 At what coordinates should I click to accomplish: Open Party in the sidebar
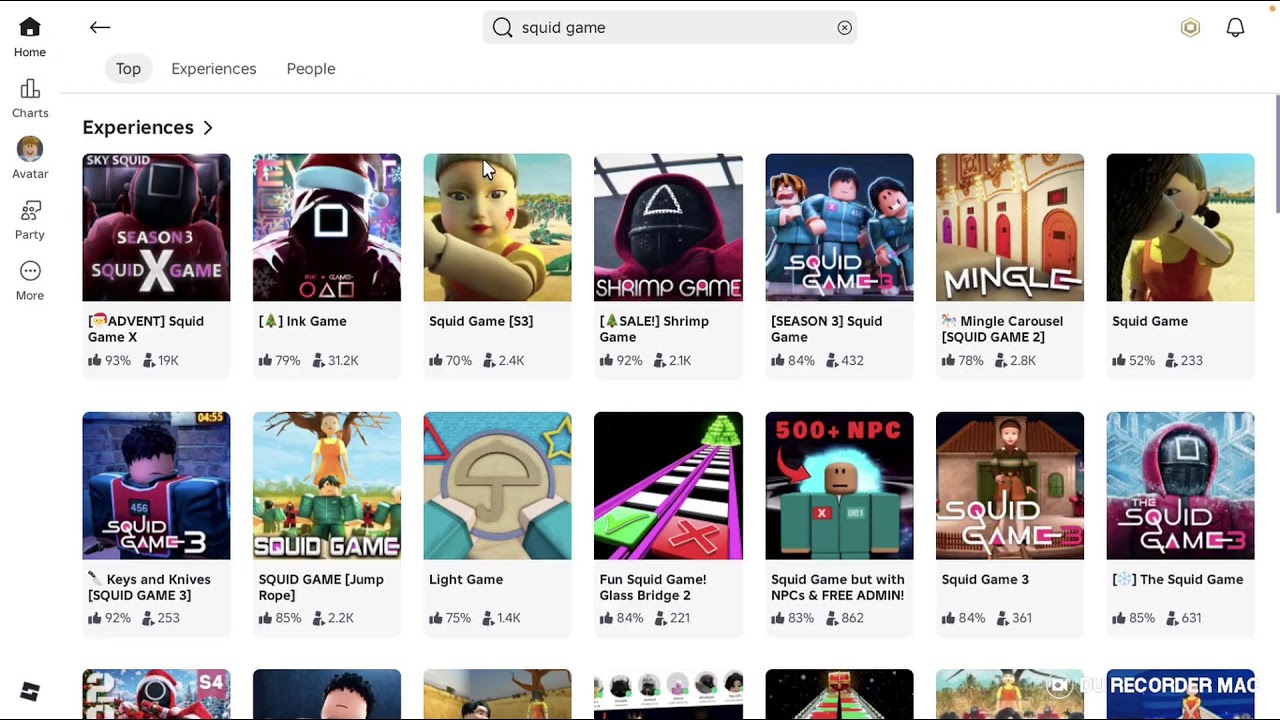tap(30, 220)
